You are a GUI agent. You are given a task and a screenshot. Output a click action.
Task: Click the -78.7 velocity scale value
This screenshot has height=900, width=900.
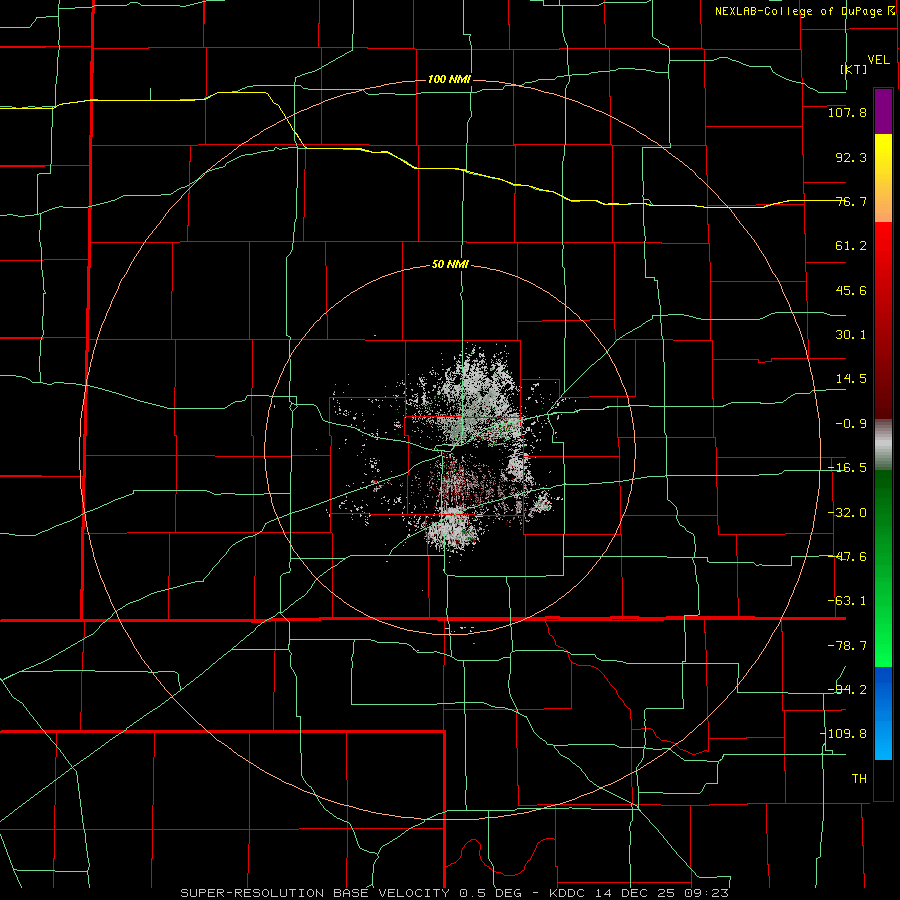click(x=847, y=646)
